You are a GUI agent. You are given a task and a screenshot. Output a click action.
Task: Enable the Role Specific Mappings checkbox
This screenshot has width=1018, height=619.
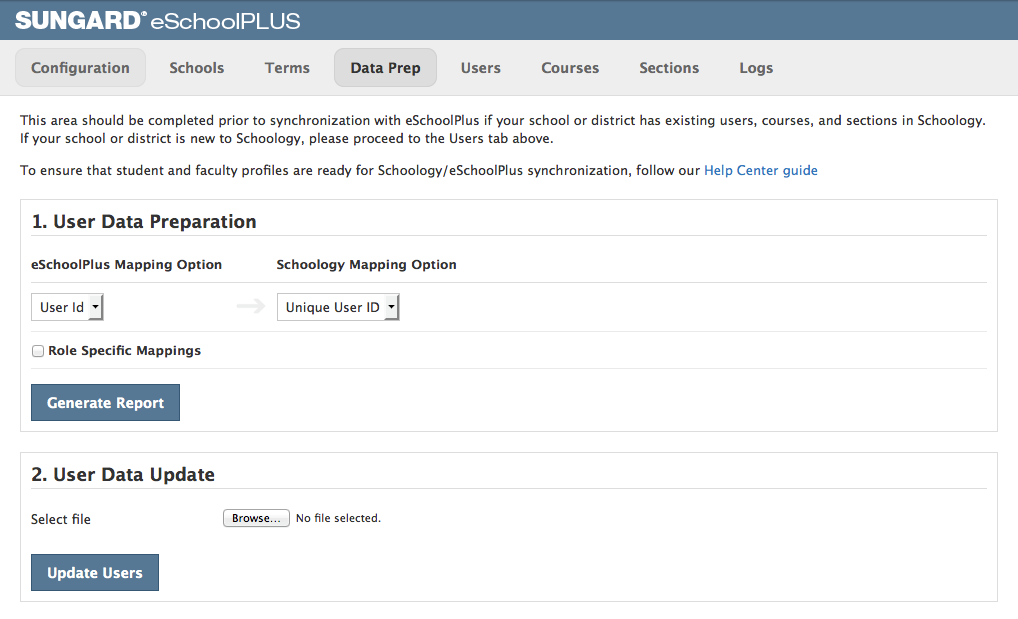(x=38, y=351)
